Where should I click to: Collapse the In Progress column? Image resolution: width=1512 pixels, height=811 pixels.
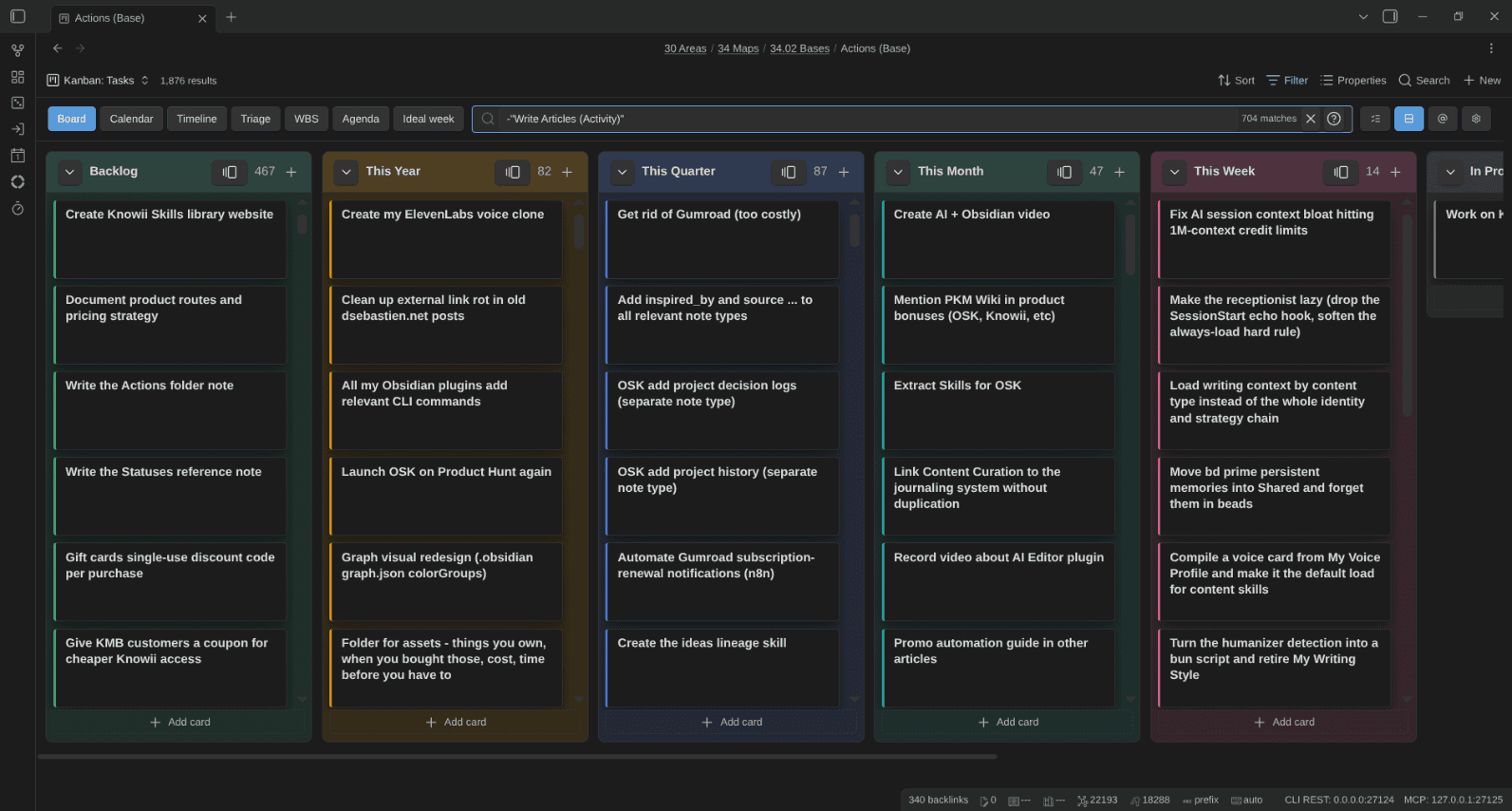click(1450, 172)
